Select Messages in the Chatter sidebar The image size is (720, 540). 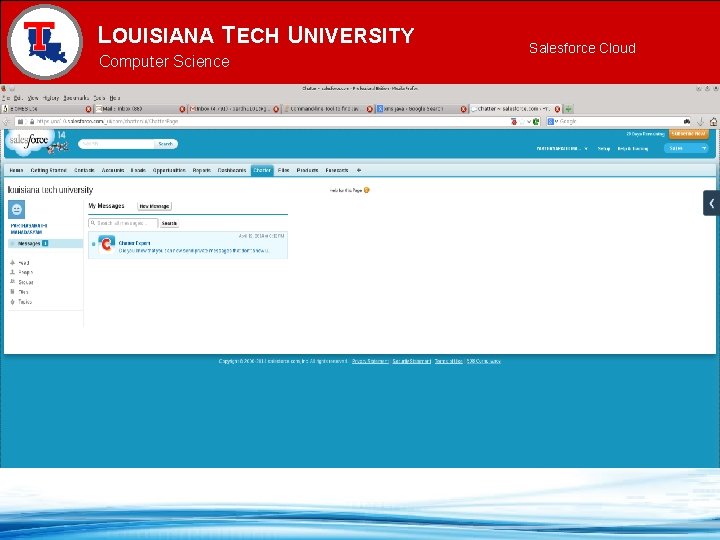[x=45, y=243]
